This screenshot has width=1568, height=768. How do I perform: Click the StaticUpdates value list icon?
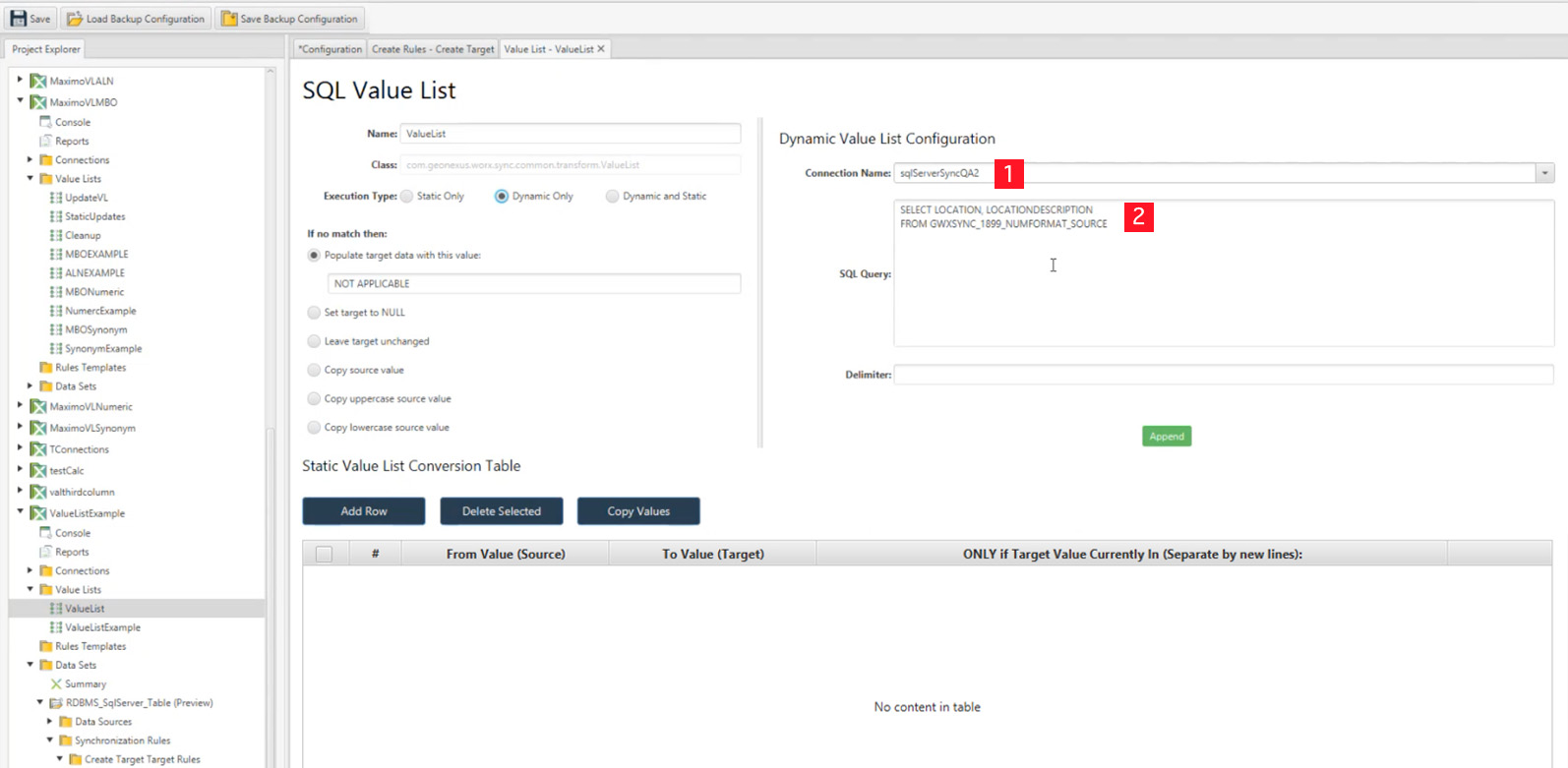point(56,216)
